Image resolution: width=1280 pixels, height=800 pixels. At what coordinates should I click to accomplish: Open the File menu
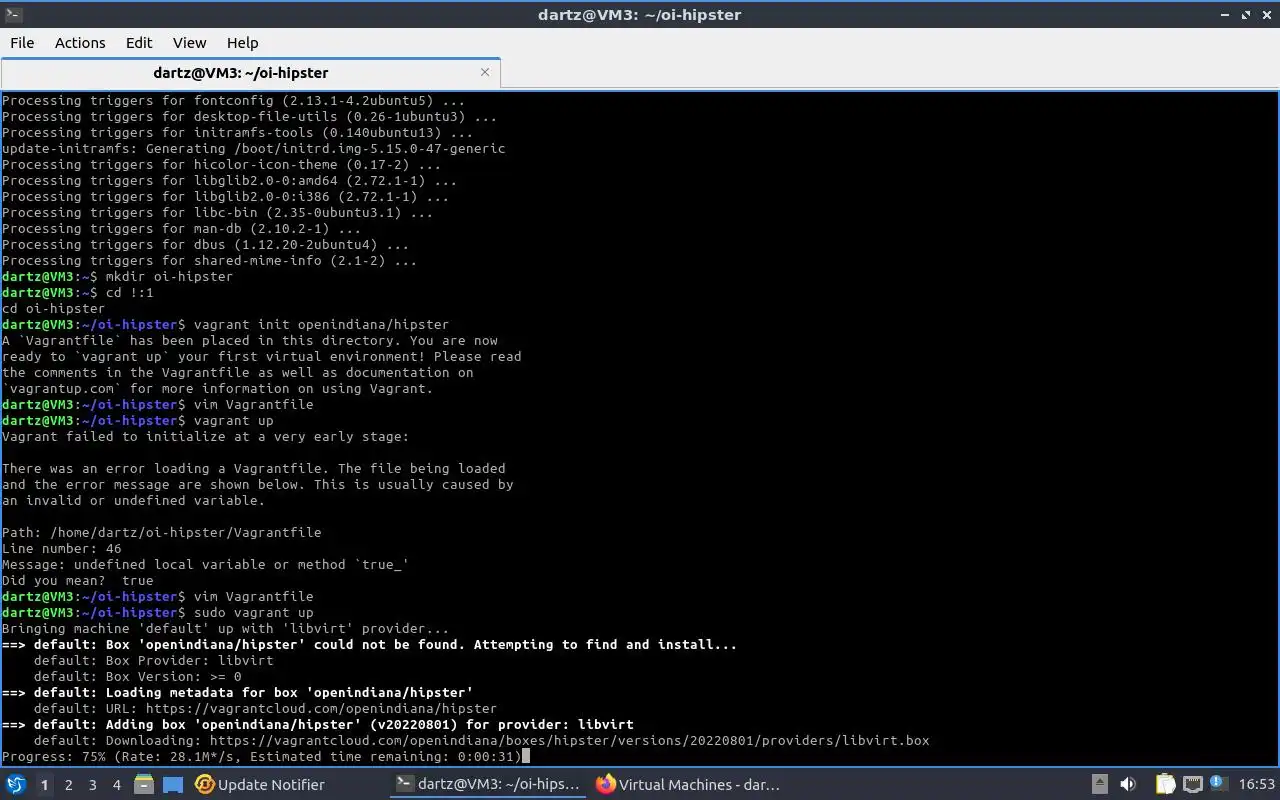point(22,43)
